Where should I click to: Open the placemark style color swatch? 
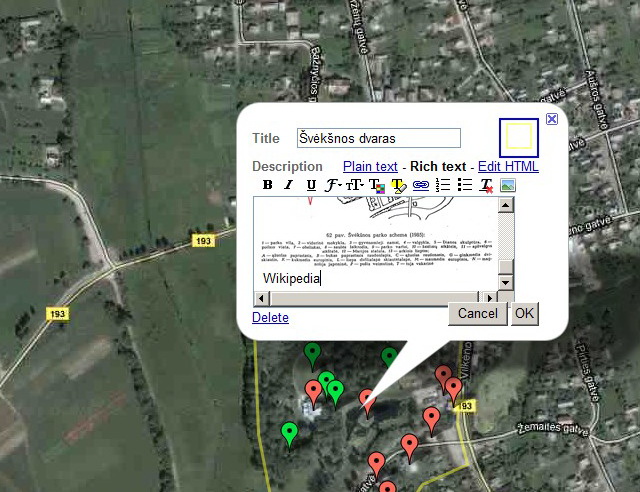pyautogui.click(x=519, y=138)
